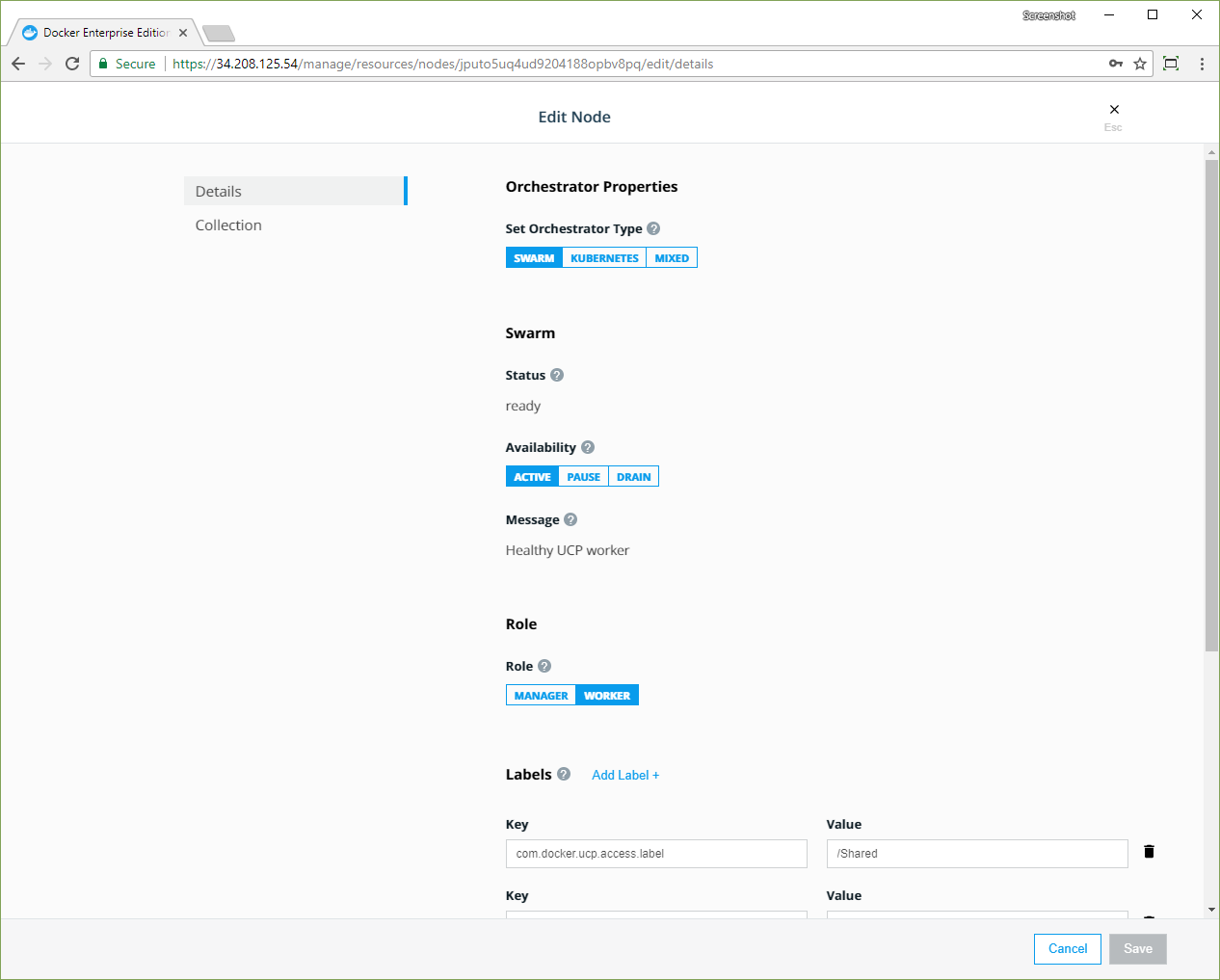Click the Message help icon
The width and height of the screenshot is (1220, 980).
(x=570, y=519)
